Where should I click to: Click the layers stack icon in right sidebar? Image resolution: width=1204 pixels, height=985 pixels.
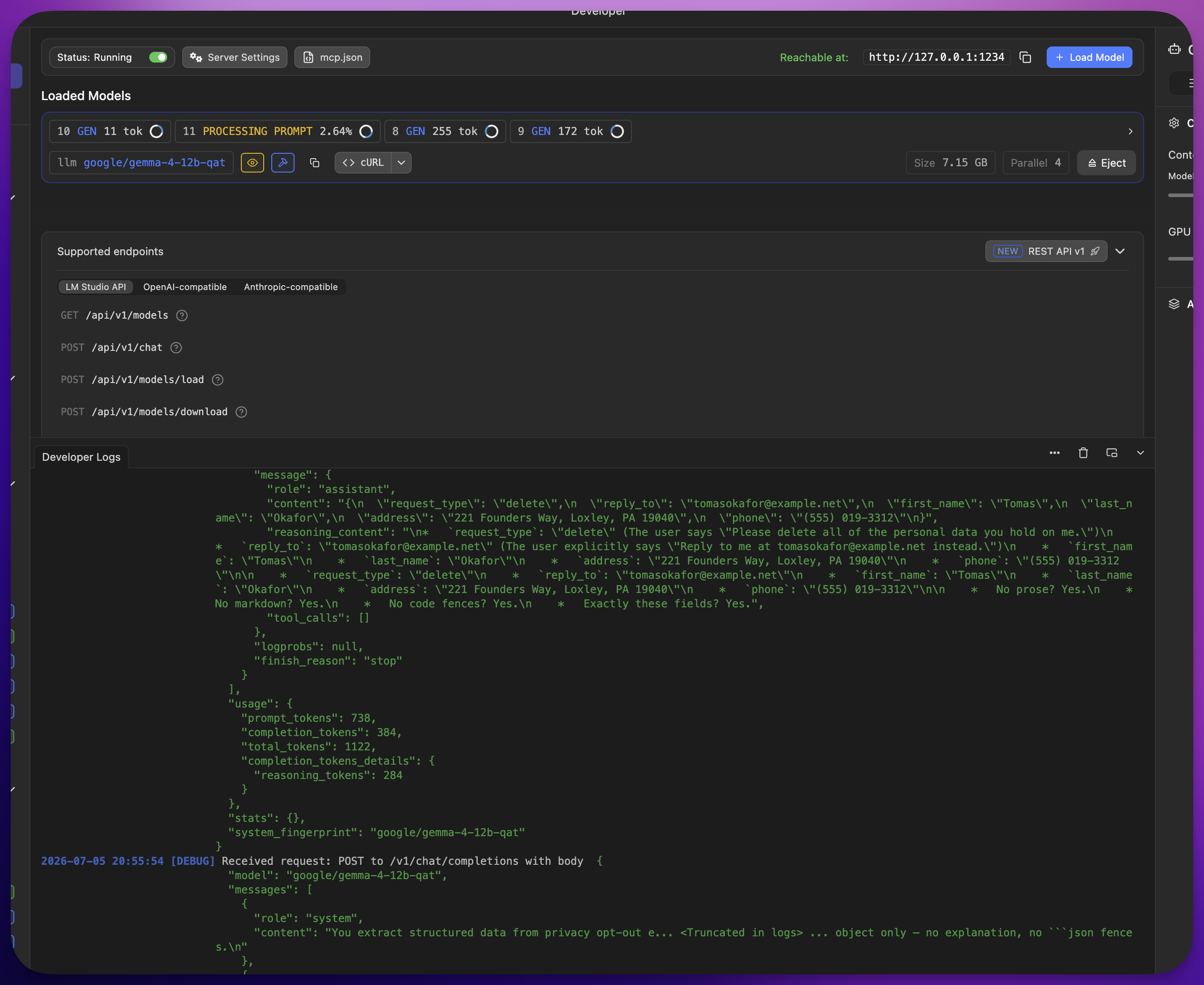(x=1174, y=304)
